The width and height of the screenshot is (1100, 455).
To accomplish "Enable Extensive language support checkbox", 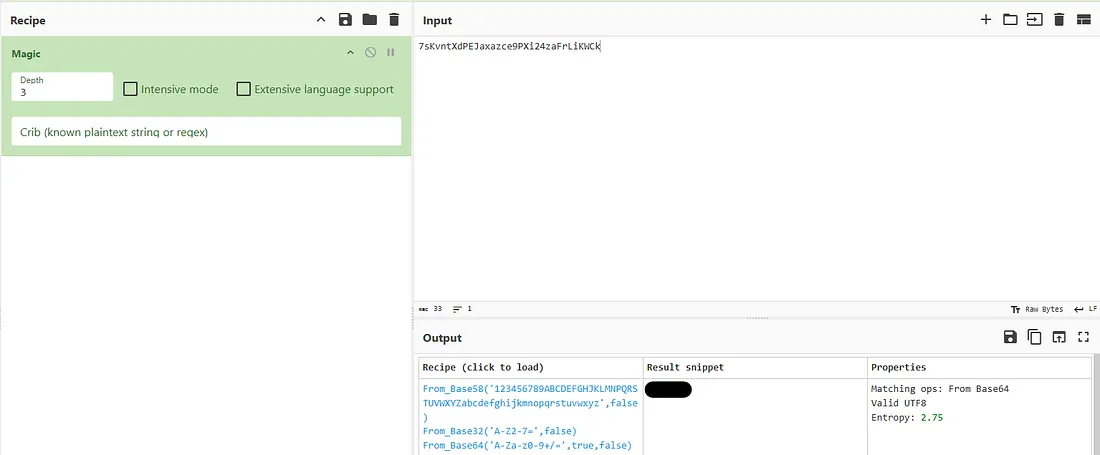I will tap(243, 89).
